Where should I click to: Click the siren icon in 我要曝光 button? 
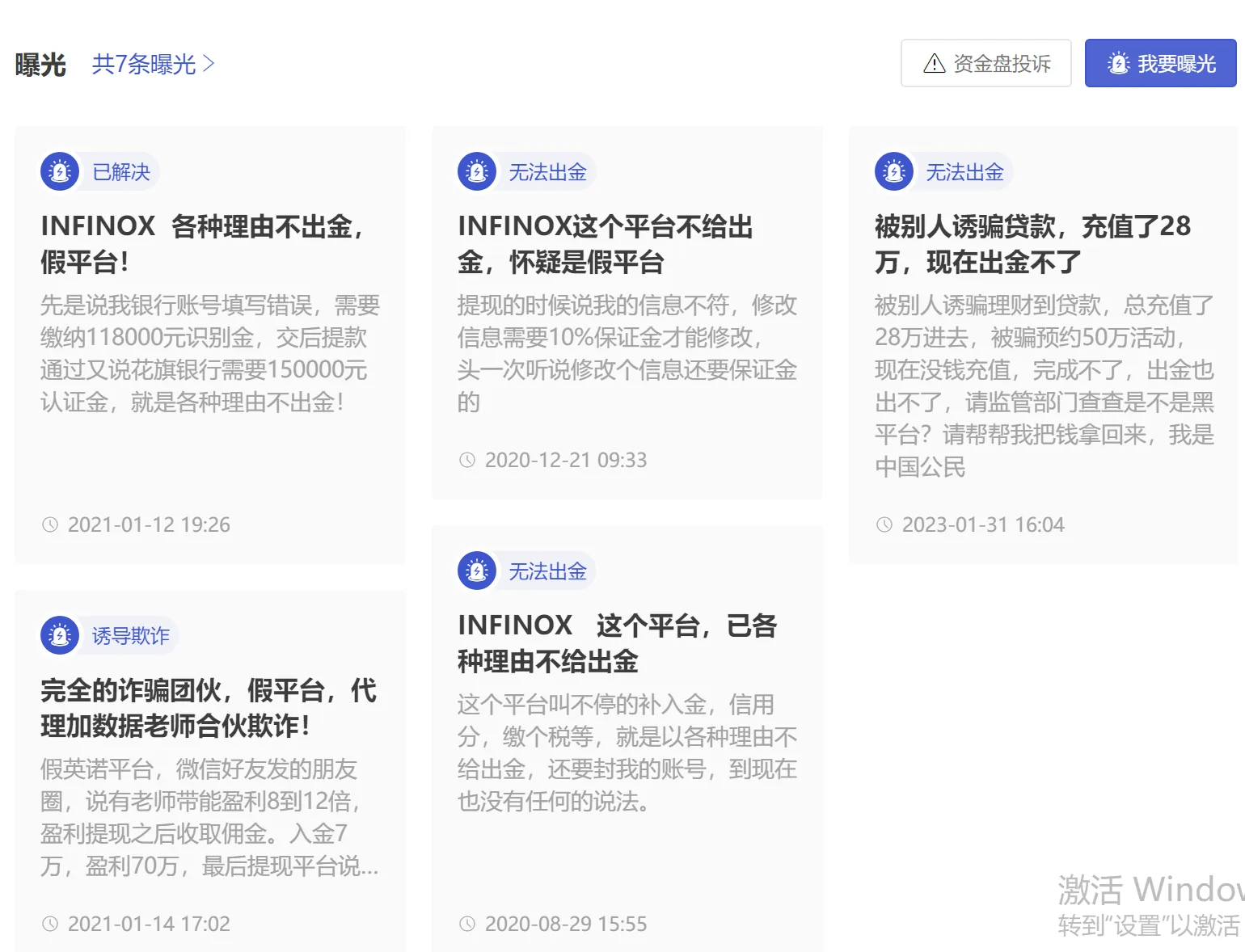(x=1119, y=63)
